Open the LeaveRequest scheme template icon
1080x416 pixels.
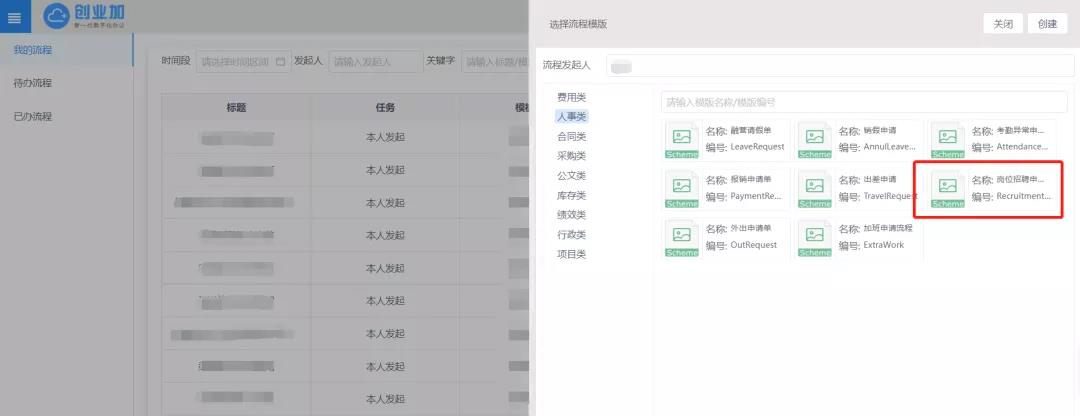point(682,139)
